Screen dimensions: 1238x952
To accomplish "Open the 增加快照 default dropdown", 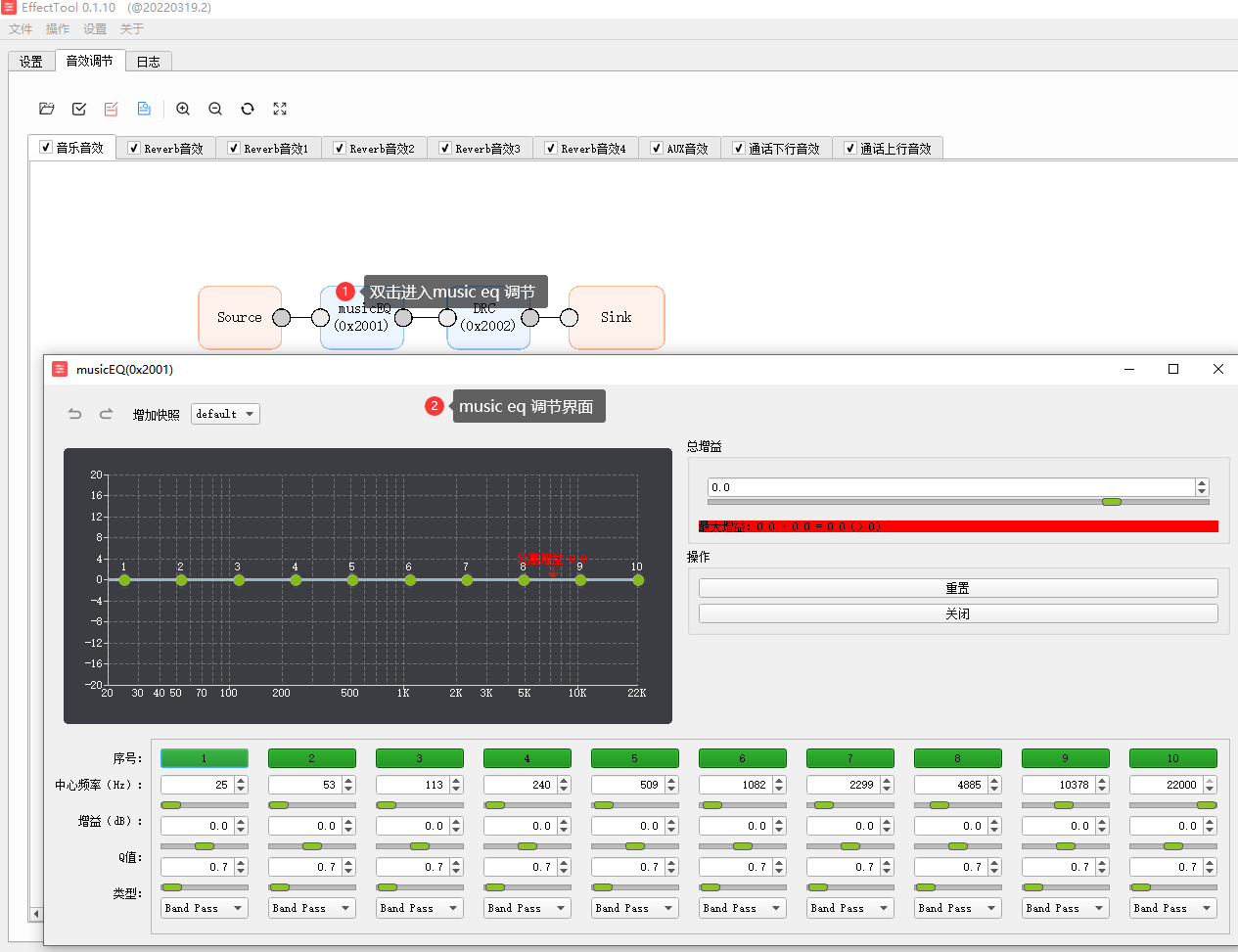I will [x=225, y=414].
